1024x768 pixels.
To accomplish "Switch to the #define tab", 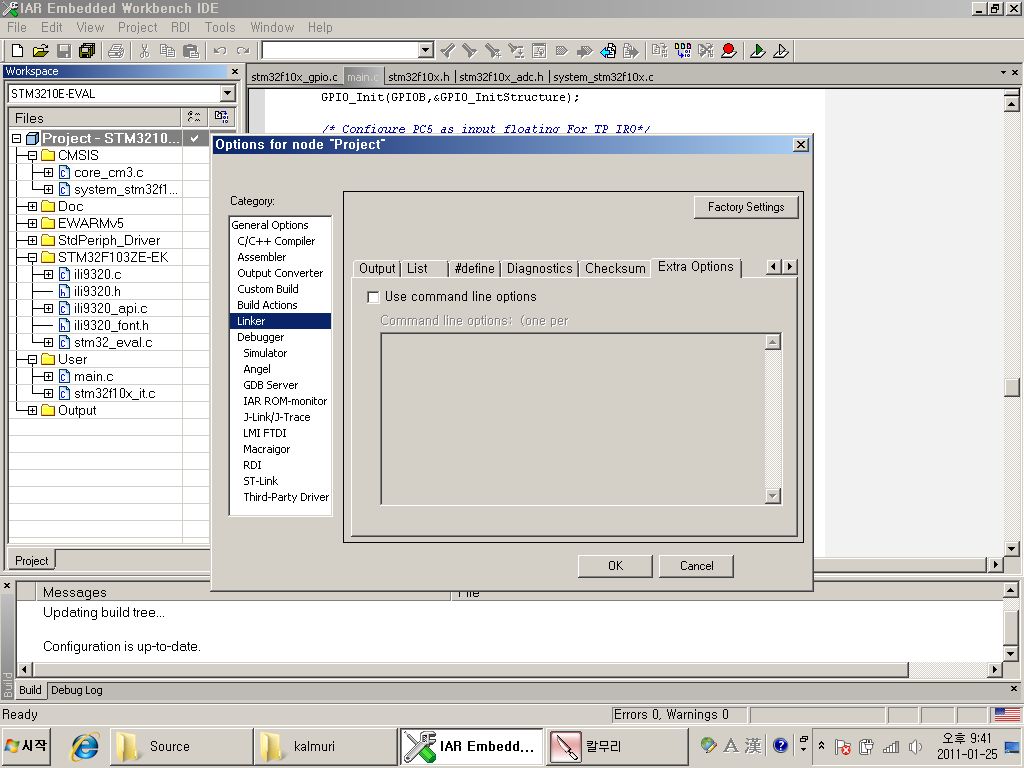I will point(474,268).
